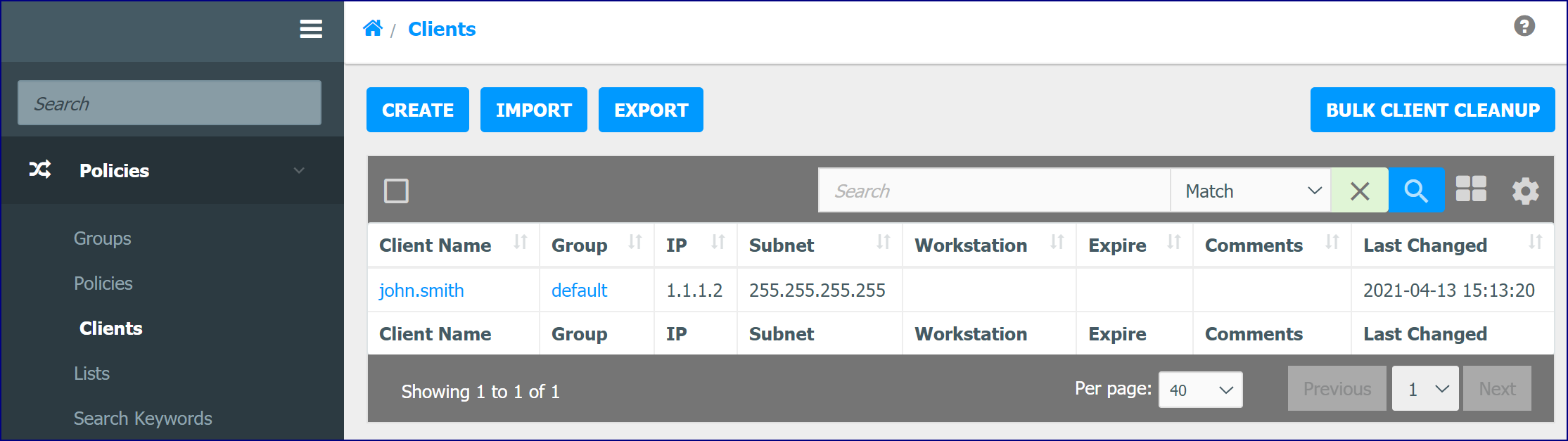Check the select-all checkbox

(x=396, y=191)
